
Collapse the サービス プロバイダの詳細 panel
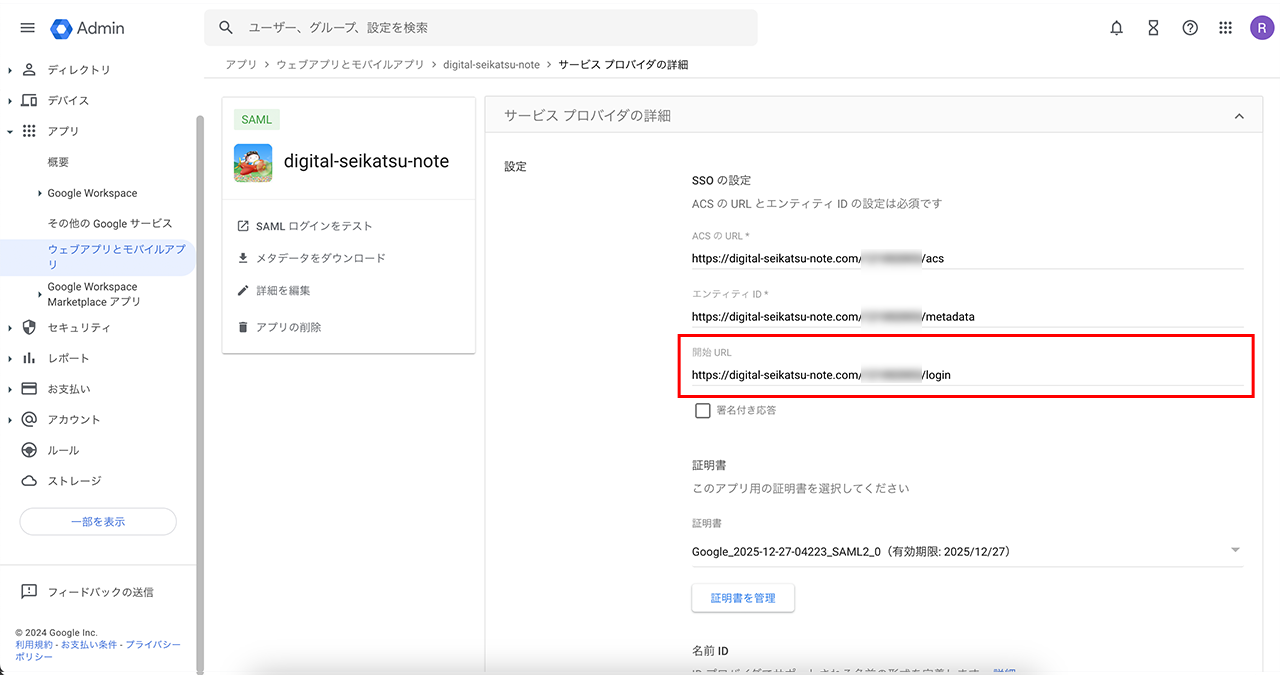pos(1239,116)
